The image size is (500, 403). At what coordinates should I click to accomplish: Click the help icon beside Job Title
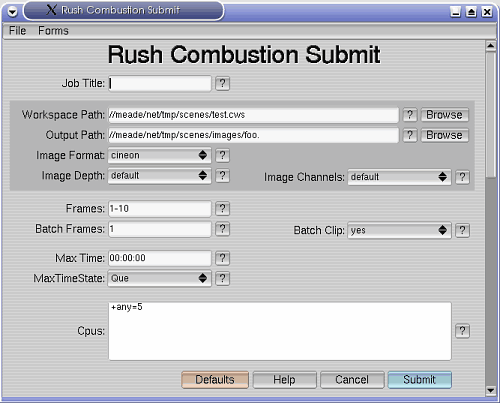click(x=222, y=83)
